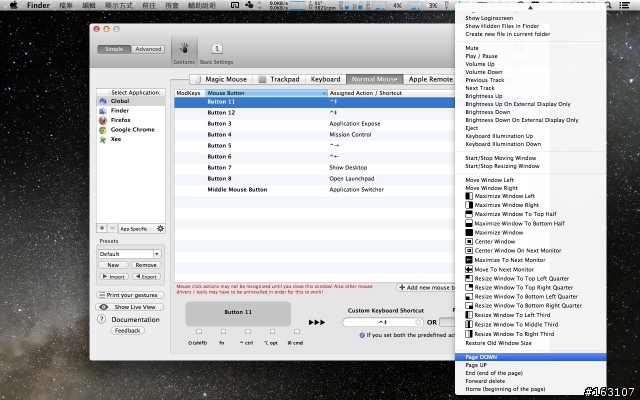Click the Resize Window To Bottom Right Quarter icon

pos(469,305)
